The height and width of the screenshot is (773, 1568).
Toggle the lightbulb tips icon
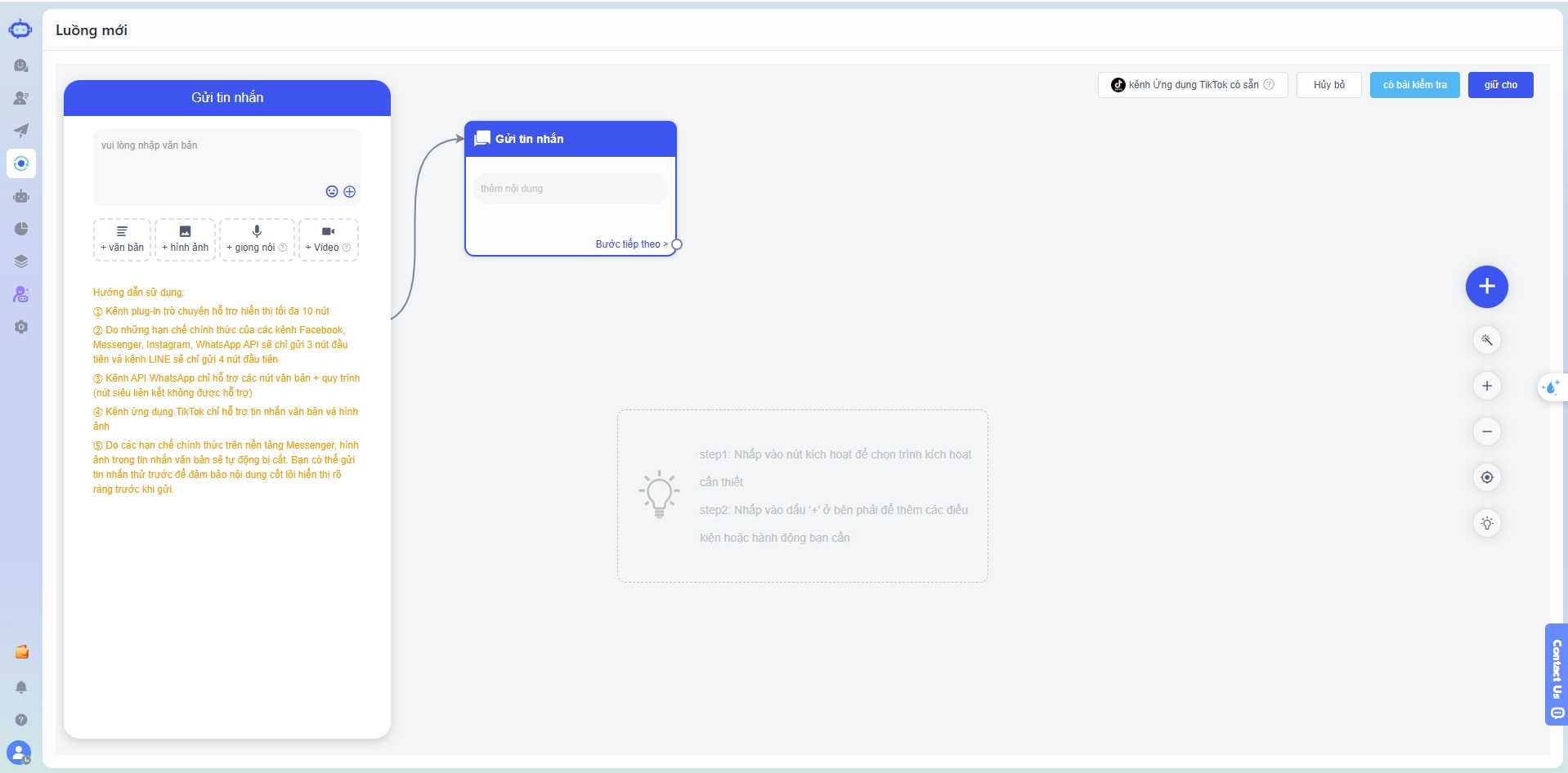click(1487, 523)
